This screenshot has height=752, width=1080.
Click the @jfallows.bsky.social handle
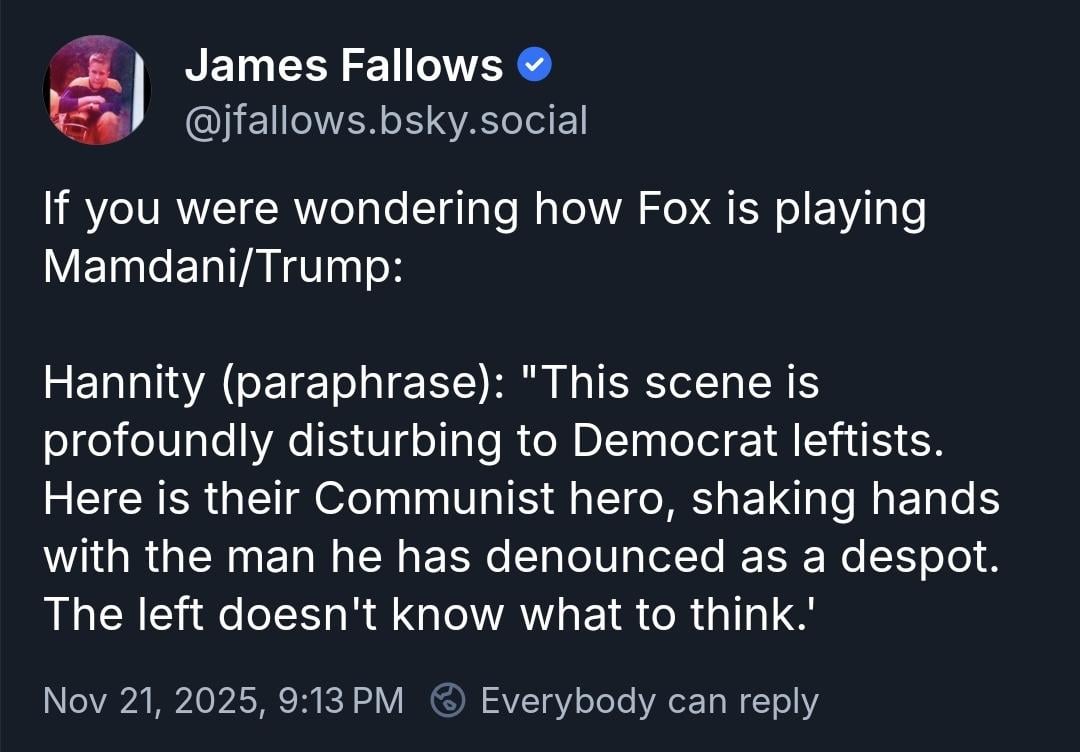[386, 120]
